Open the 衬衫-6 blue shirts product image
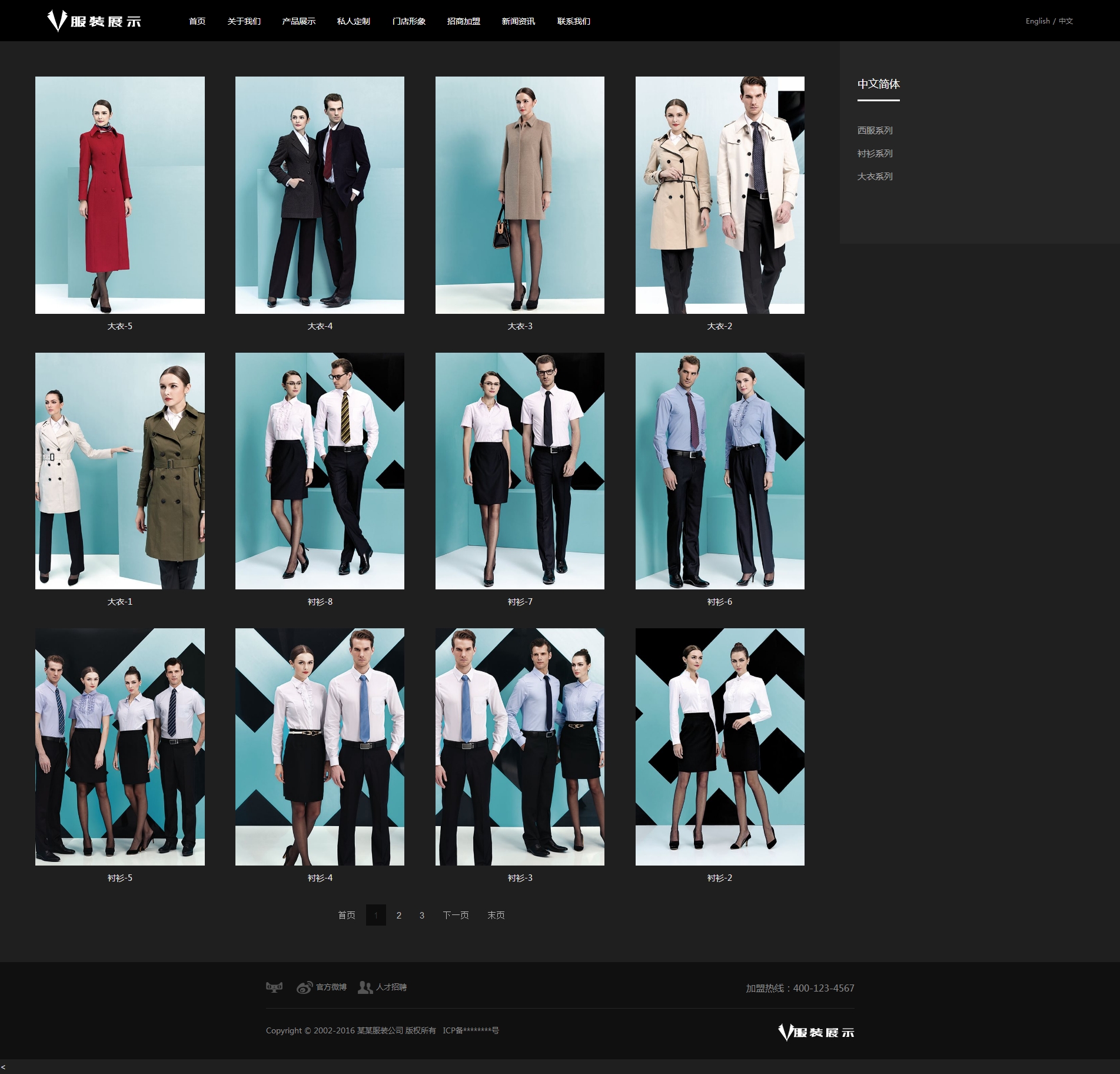Viewport: 1120px width, 1074px height. 720,470
